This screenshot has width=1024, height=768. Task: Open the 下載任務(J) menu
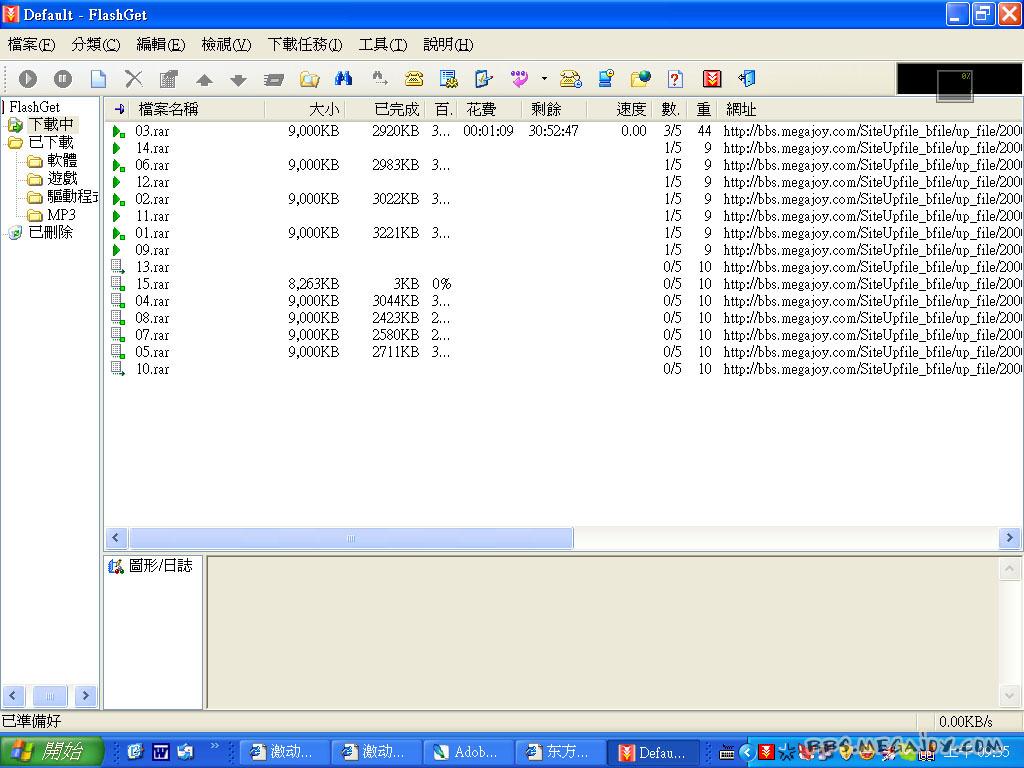(305, 44)
